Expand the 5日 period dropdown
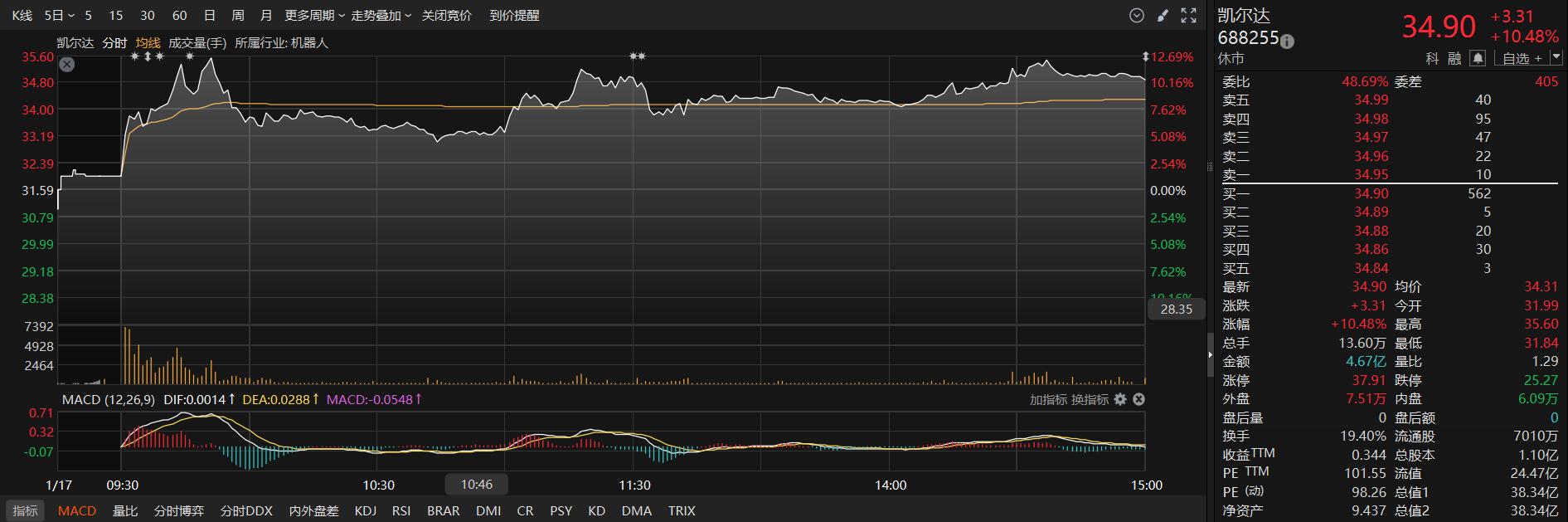 tap(59, 15)
